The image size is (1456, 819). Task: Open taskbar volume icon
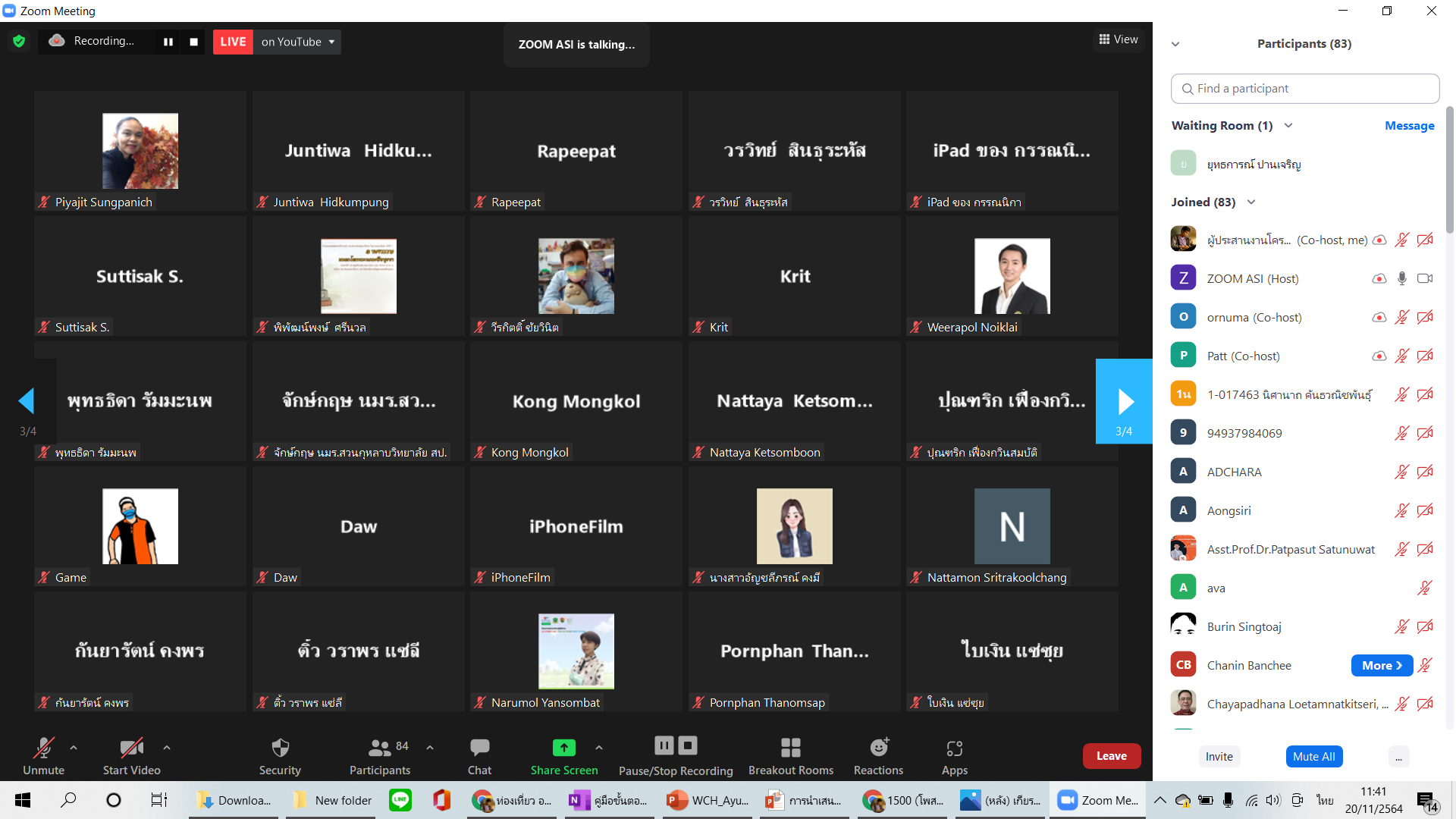click(1272, 800)
